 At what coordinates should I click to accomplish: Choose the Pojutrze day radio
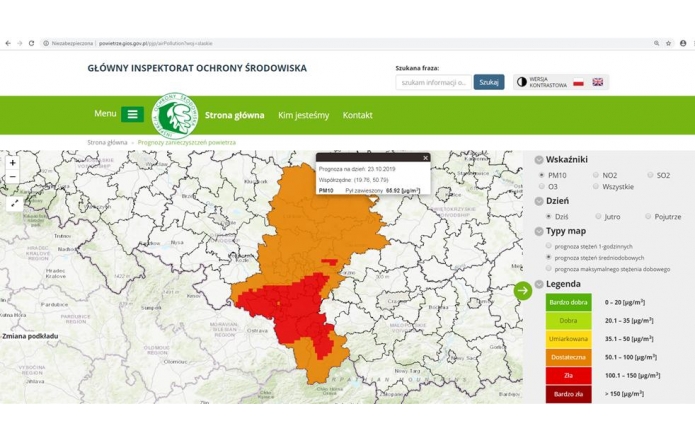coord(648,216)
